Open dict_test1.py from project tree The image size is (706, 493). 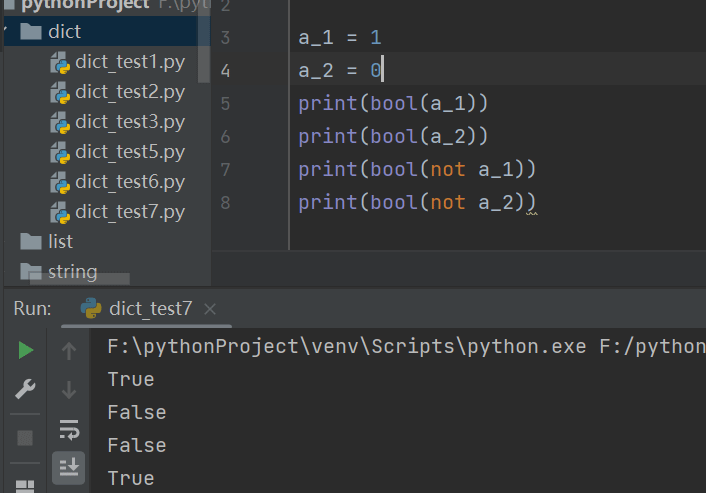(x=130, y=62)
